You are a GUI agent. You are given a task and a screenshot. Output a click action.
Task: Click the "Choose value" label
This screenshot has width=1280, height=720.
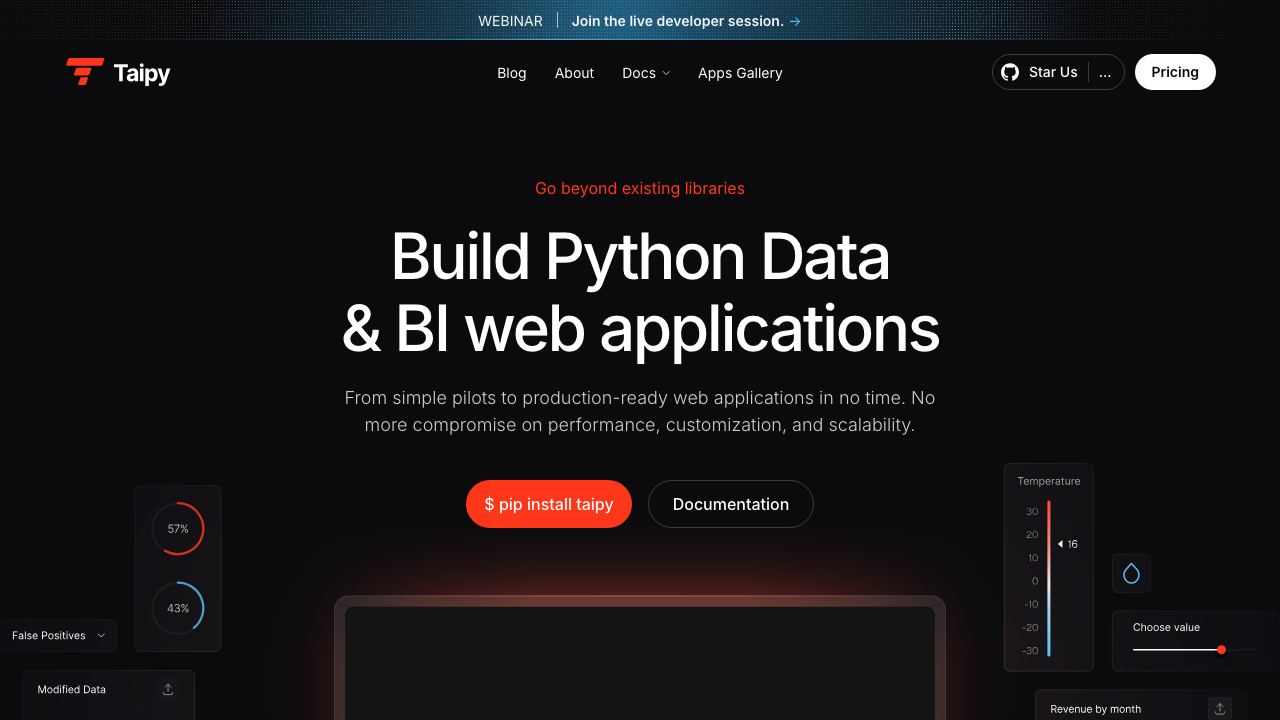point(1166,627)
